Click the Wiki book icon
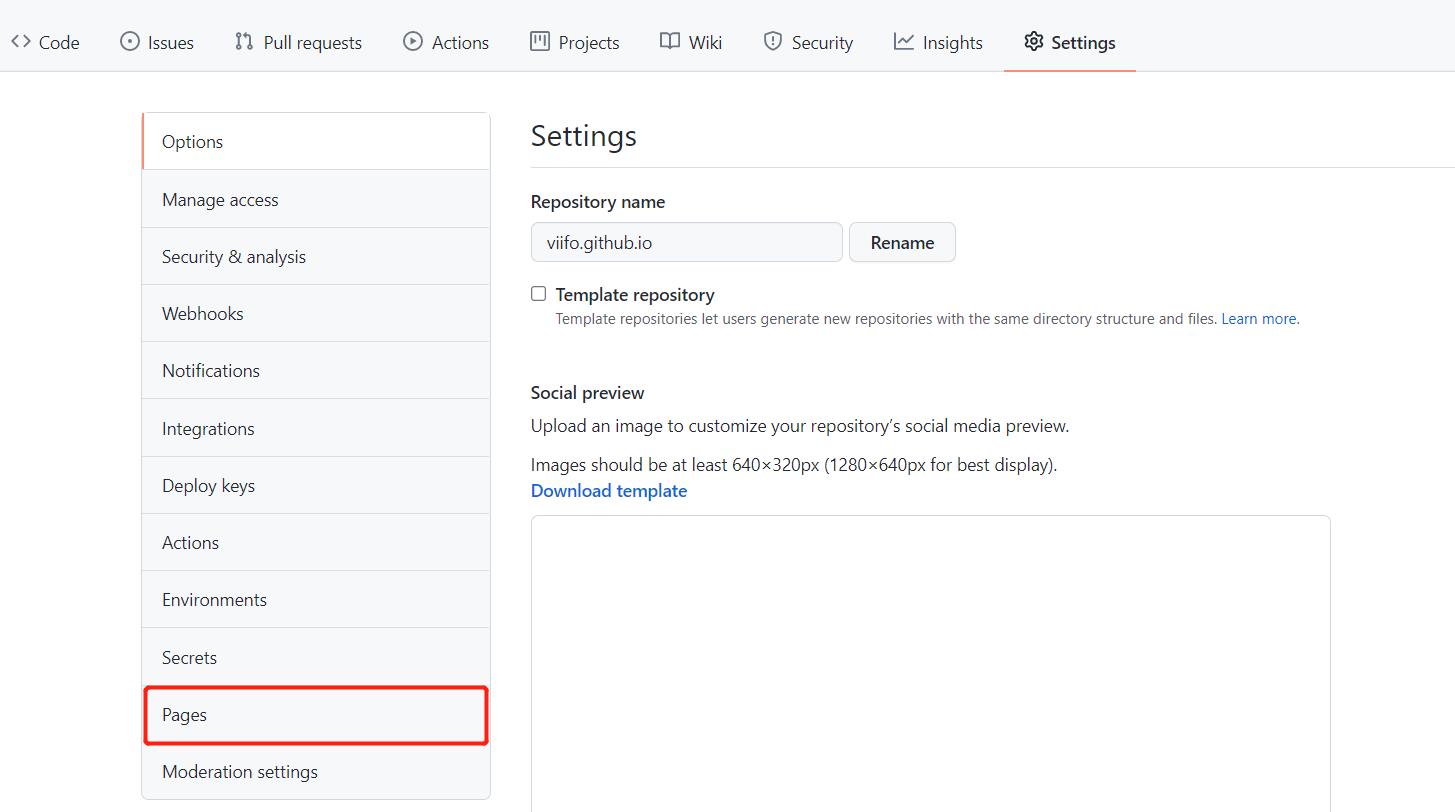This screenshot has width=1455, height=812. 670,42
